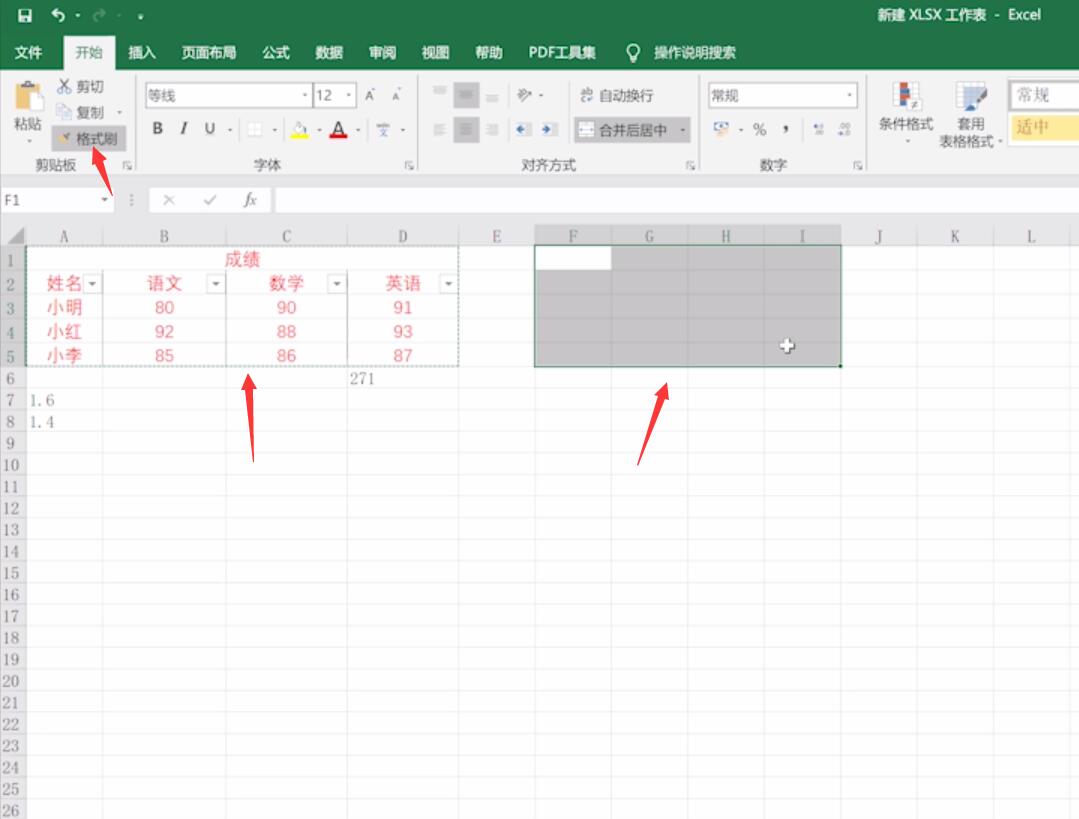Viewport: 1079px width, 819px height.
Task: Switch to the 审阅 Review tab
Action: point(382,52)
